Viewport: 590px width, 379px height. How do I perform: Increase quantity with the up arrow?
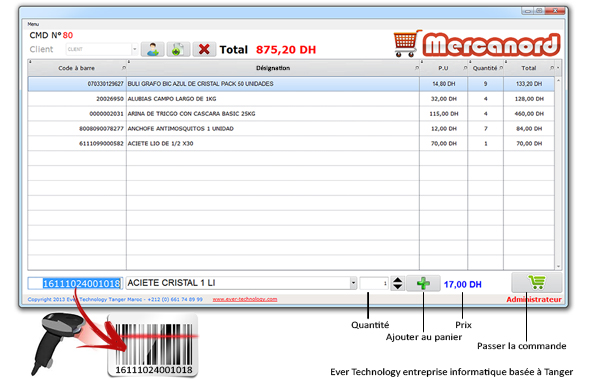point(397,280)
